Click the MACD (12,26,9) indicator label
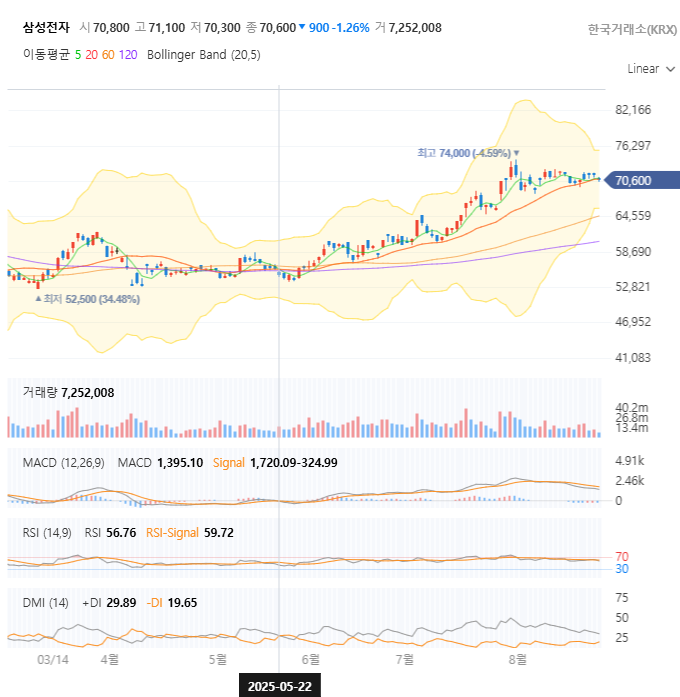 pyautogui.click(x=64, y=463)
